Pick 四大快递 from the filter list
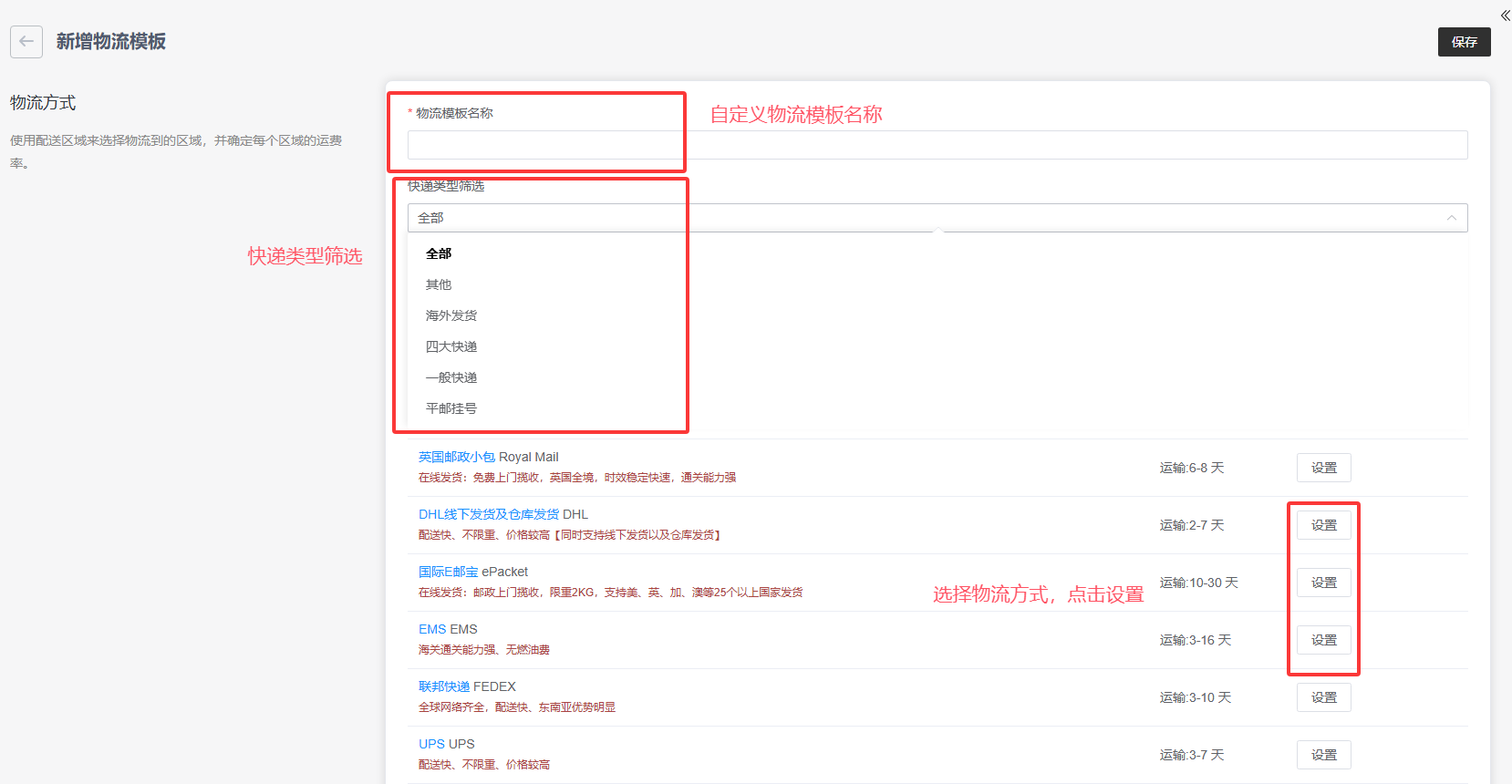Screen dimensions: 1512x784 click(451, 346)
